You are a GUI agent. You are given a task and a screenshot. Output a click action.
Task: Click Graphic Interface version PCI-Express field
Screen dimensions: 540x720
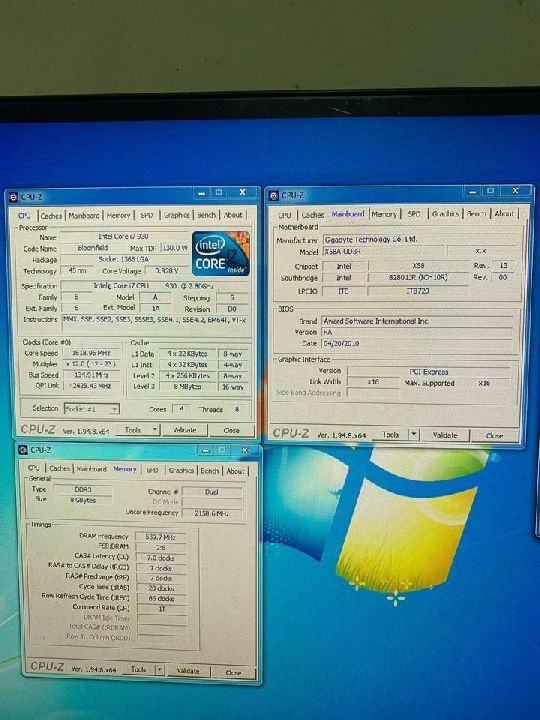coord(429,371)
